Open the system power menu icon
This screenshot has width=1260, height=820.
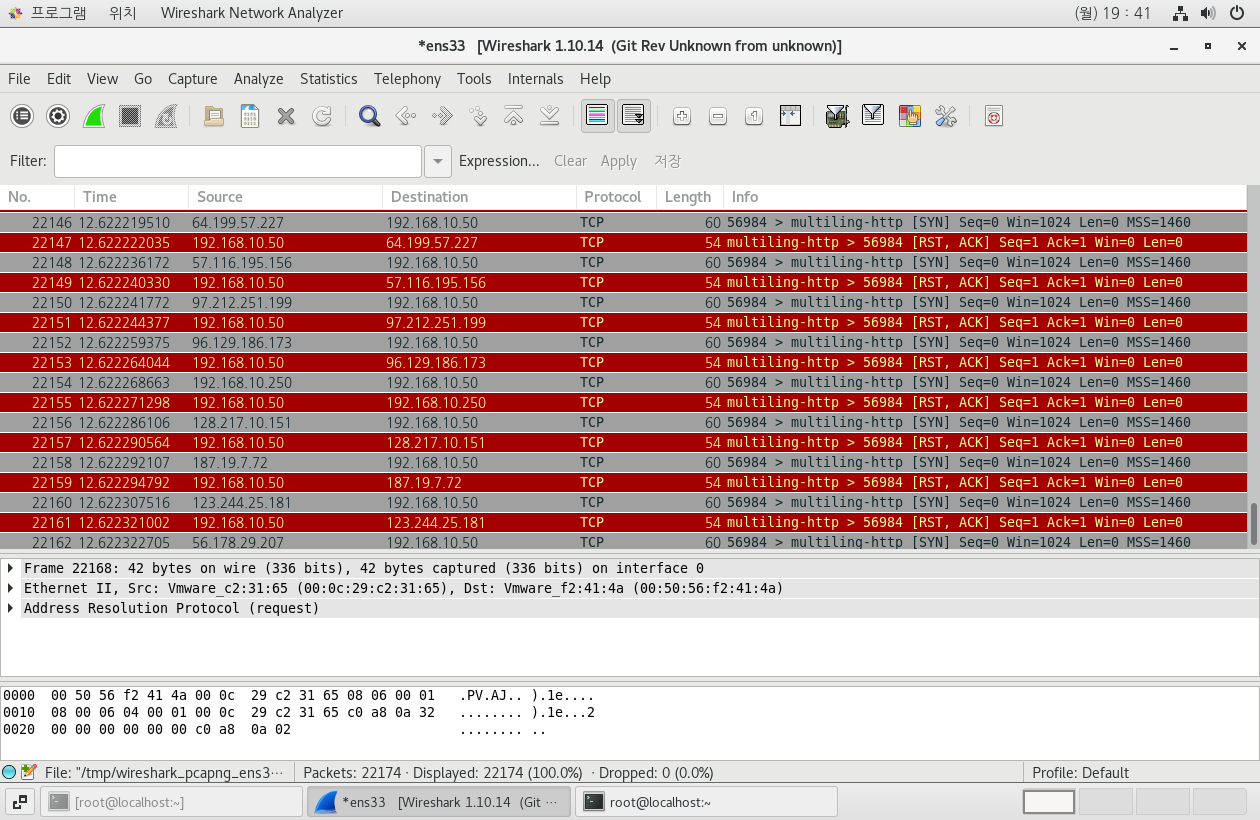1236,13
